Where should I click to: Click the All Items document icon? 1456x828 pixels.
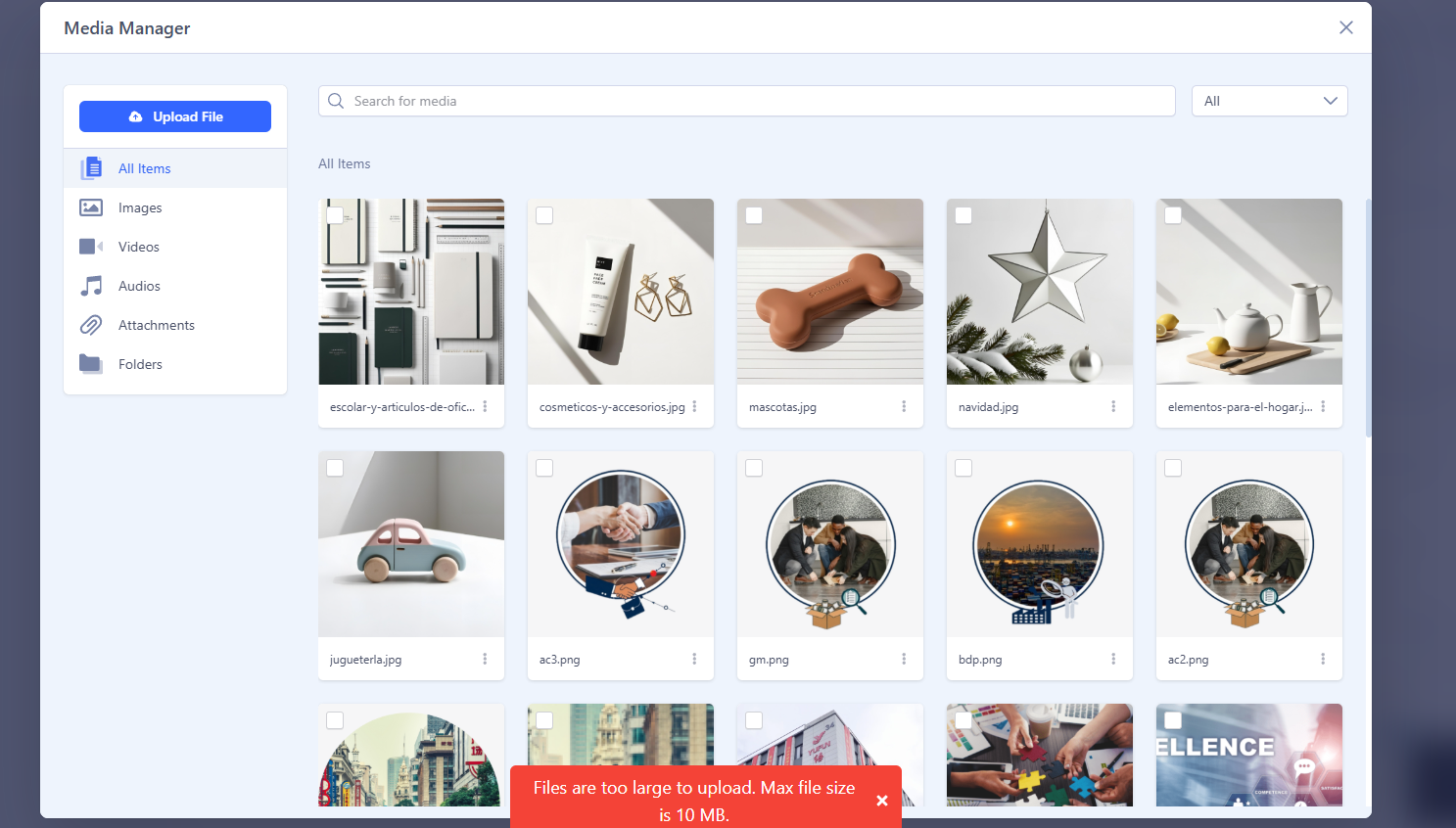(91, 168)
